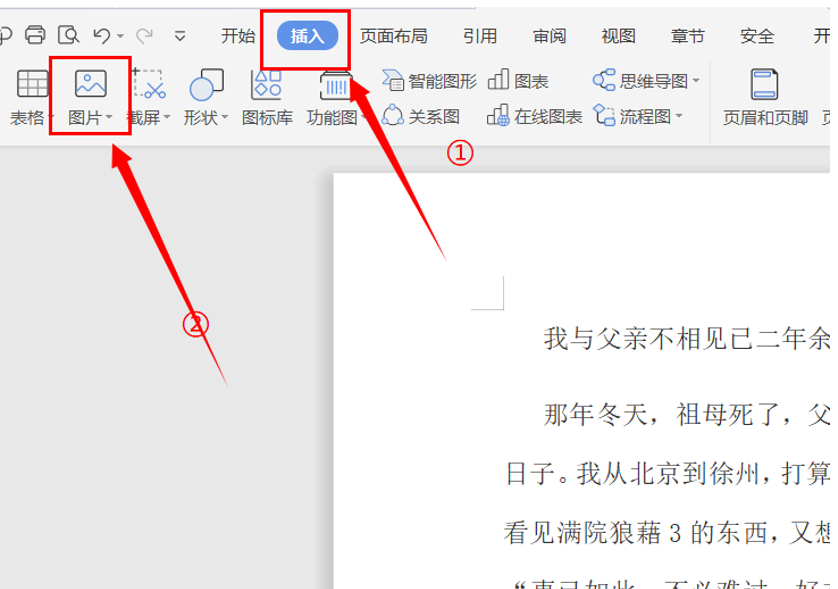Expand the 截屏 dropdown arrow
The height and width of the screenshot is (589, 838).
pyautogui.click(x=167, y=117)
